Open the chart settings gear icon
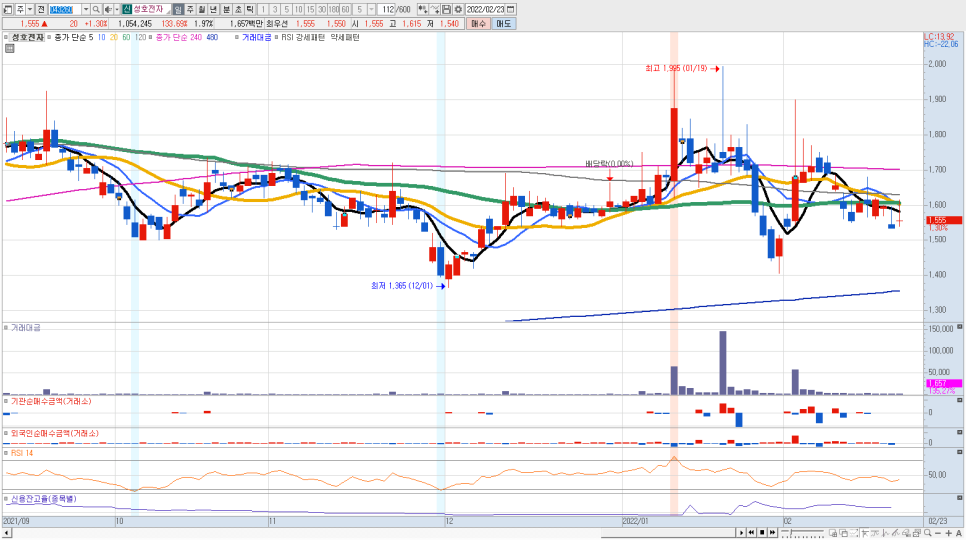This screenshot has width=966, height=540. [x=458, y=9]
